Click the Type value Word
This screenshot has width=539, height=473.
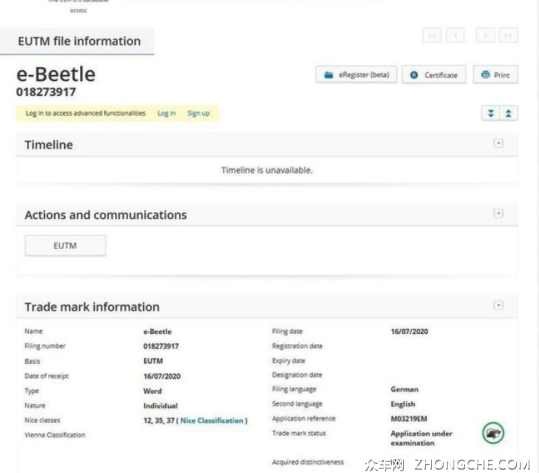coord(153,391)
